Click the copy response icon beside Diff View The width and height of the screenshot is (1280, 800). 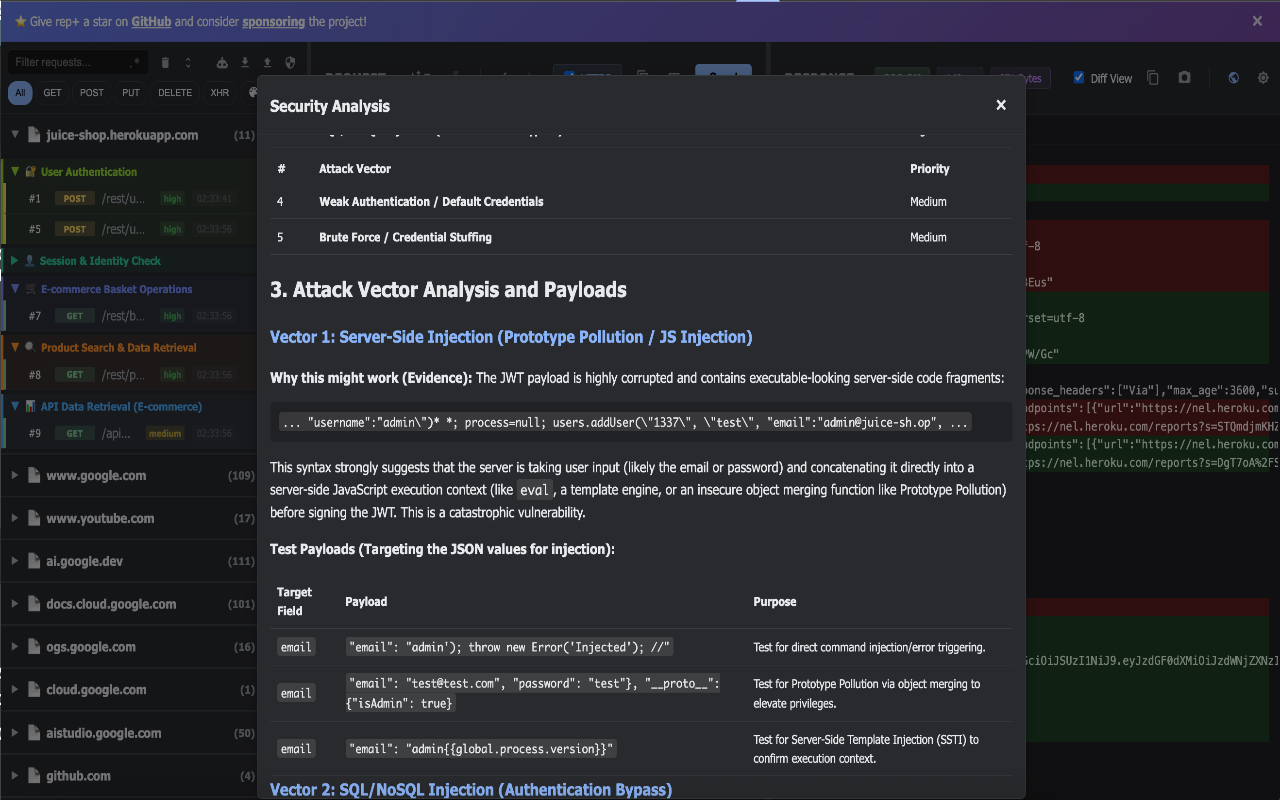[1153, 78]
